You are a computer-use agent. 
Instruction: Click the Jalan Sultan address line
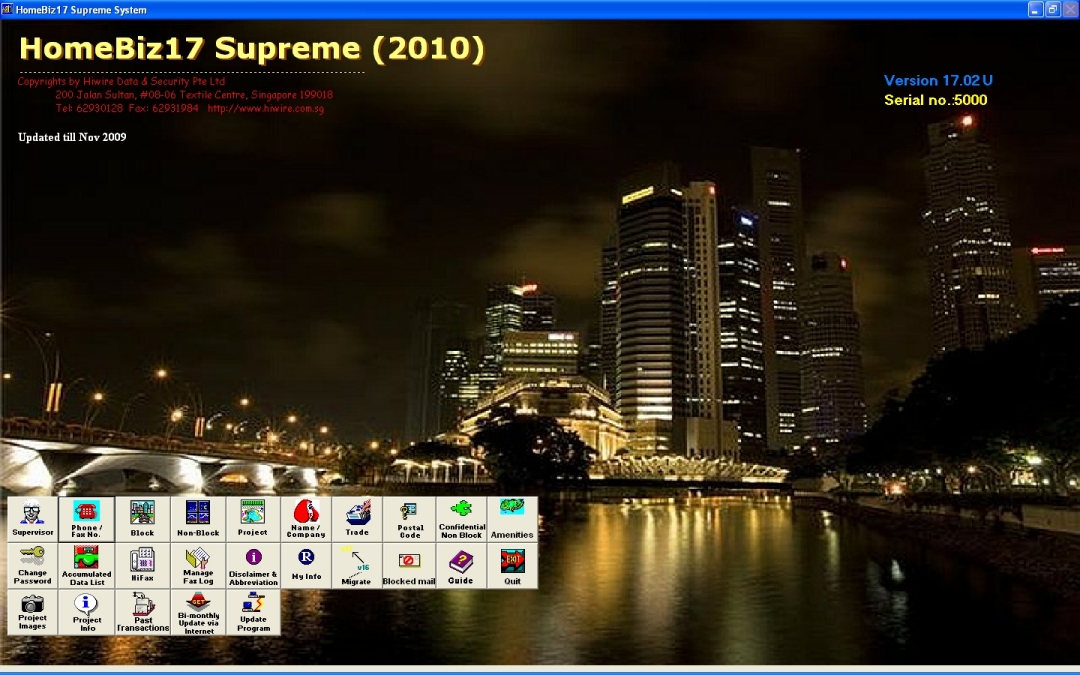[194, 95]
